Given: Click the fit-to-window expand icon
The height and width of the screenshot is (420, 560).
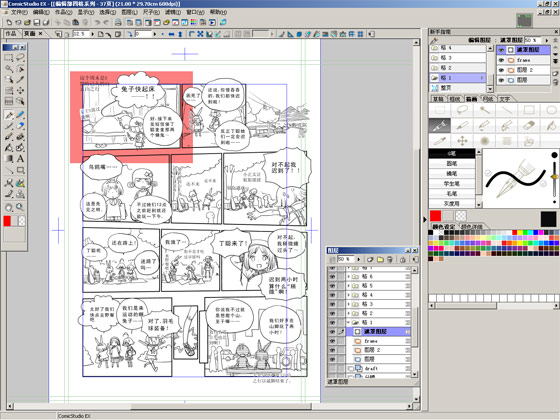Looking at the screenshot, I should coord(200,34).
